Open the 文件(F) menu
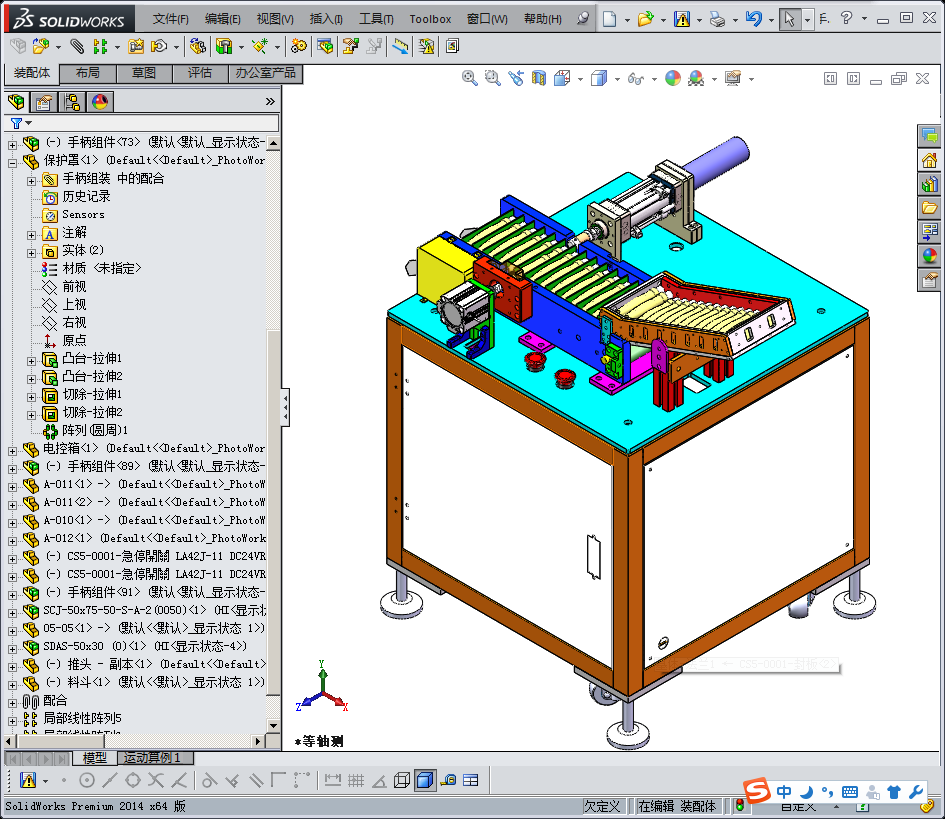Viewport: 945px width, 819px height. coord(171,19)
